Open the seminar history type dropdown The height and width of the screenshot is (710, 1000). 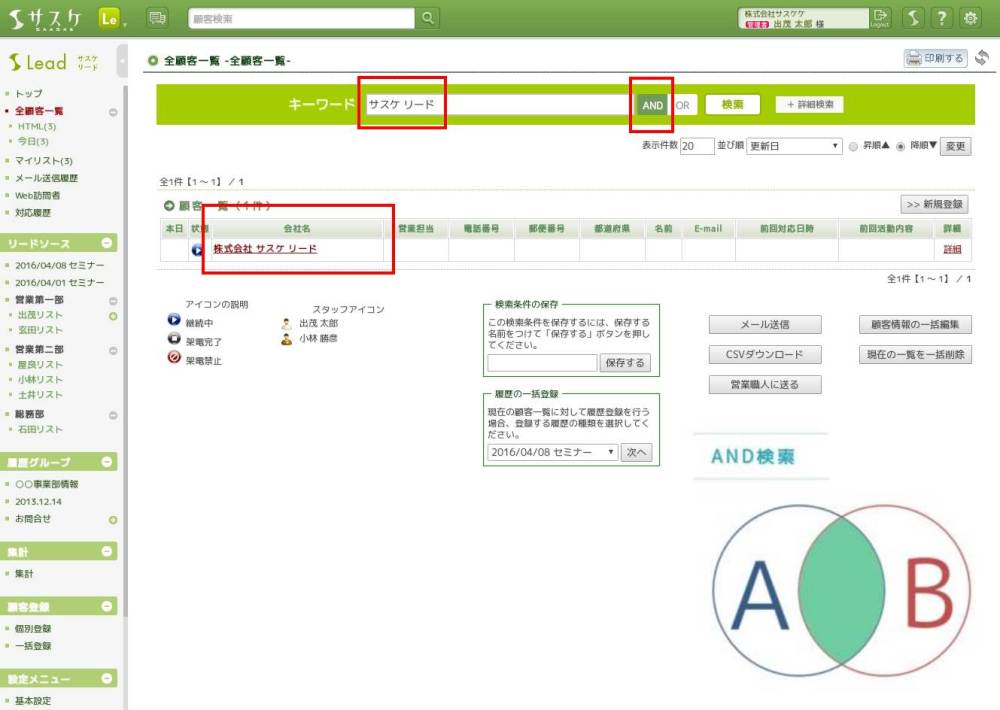tap(553, 452)
